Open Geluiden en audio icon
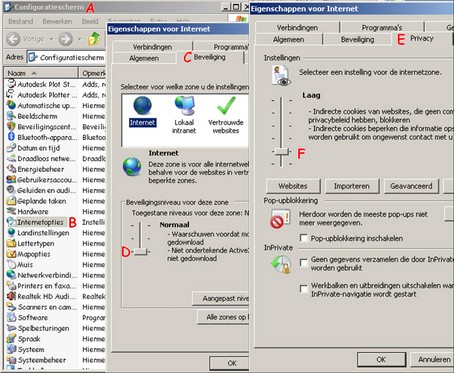Screen dimensions: 454x373 coord(12,190)
